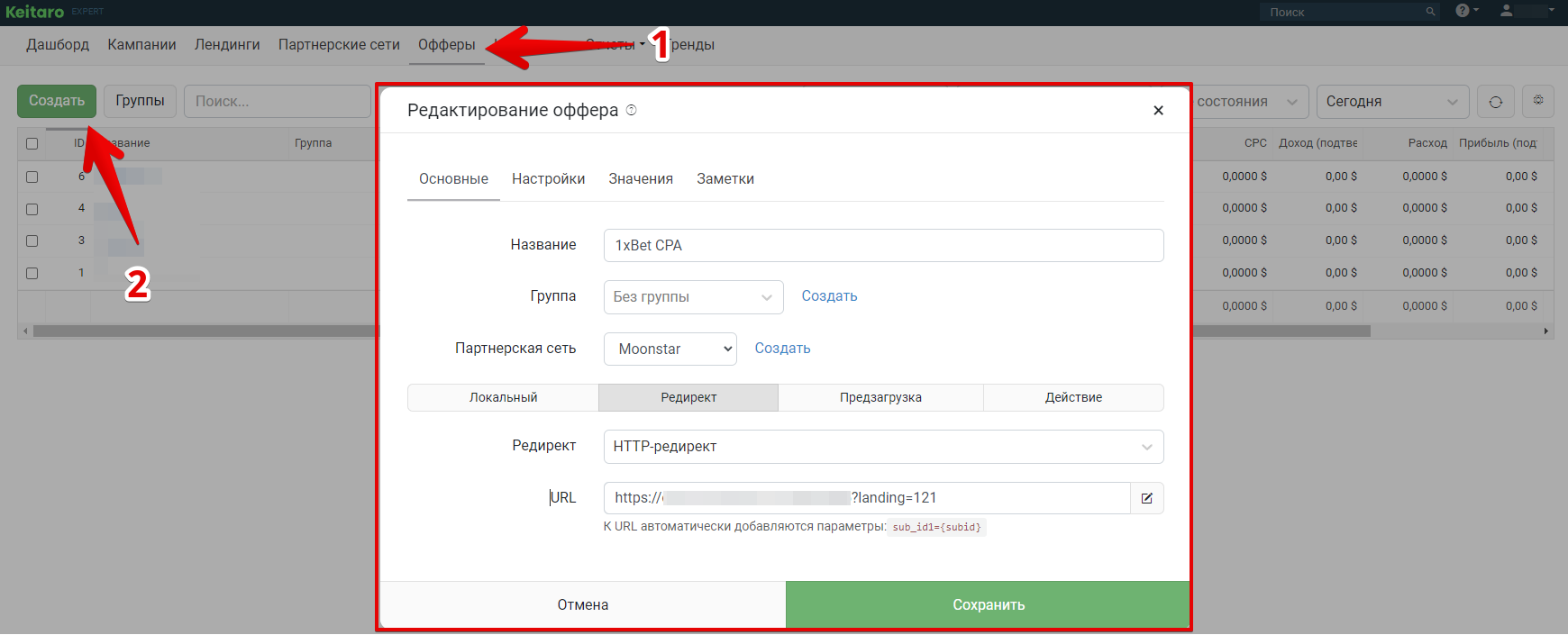Click the ID column header
Viewport: 1568px width, 635px height.
pyautogui.click(x=79, y=143)
